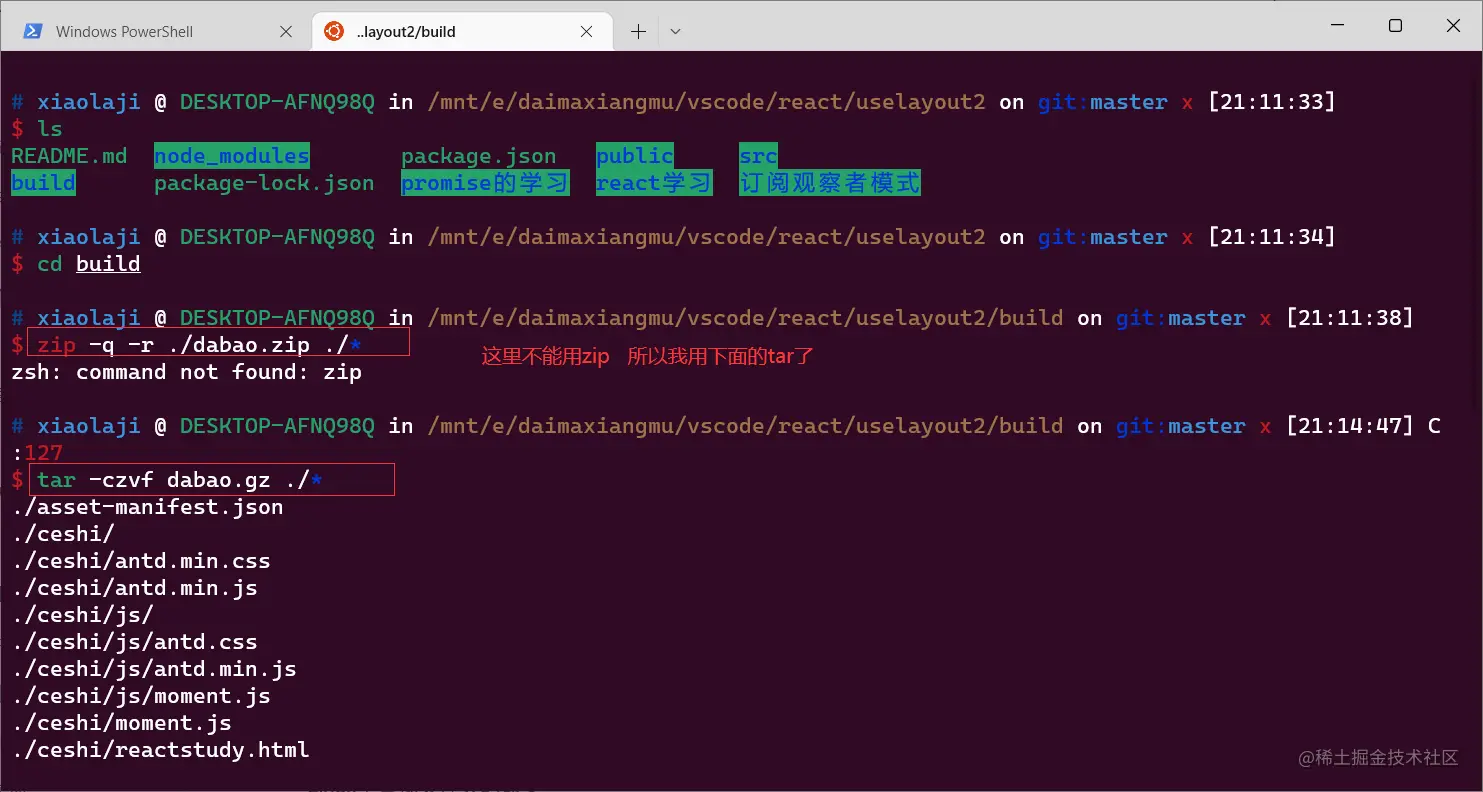1483x792 pixels.
Task: Click the promise的学习 folder name
Action: (x=485, y=183)
